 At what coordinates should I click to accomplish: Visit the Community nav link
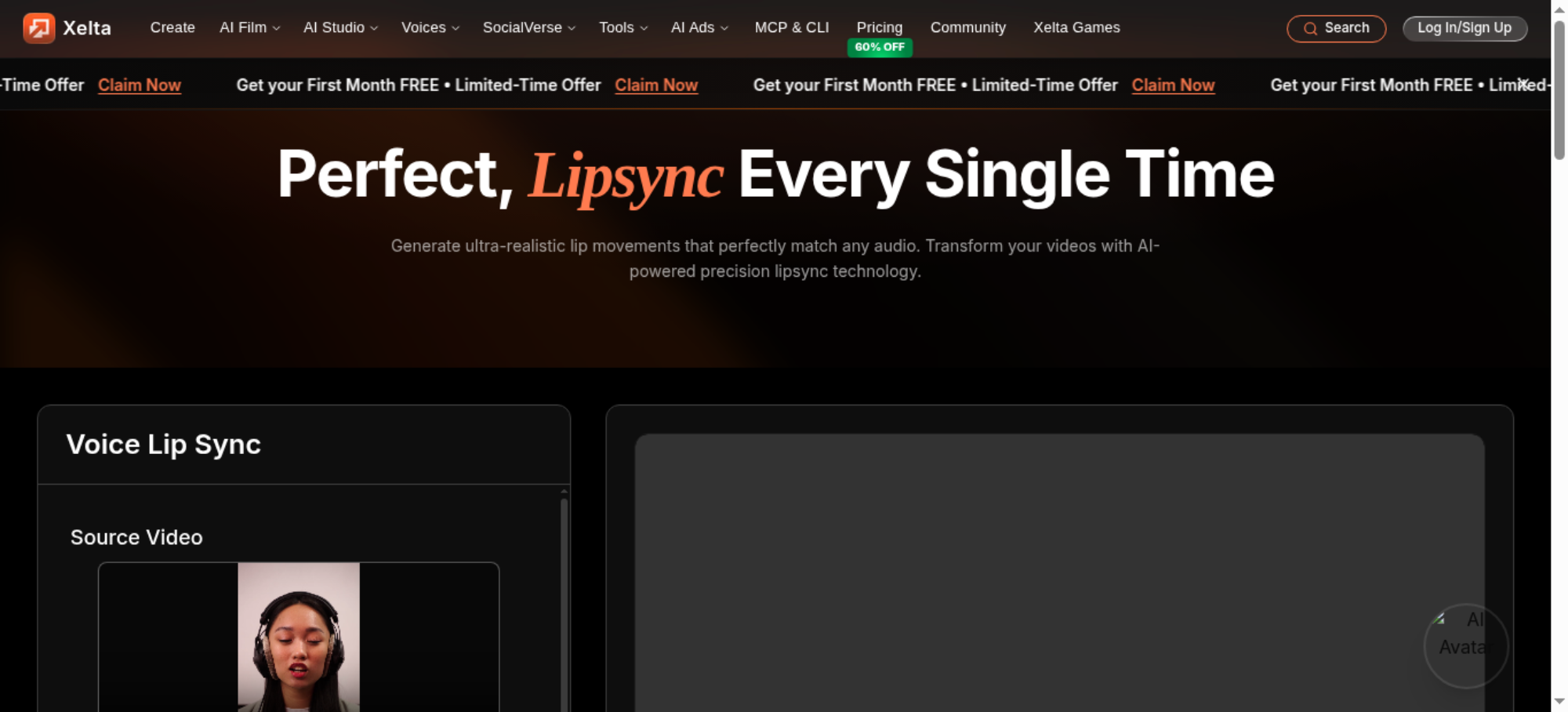point(968,27)
